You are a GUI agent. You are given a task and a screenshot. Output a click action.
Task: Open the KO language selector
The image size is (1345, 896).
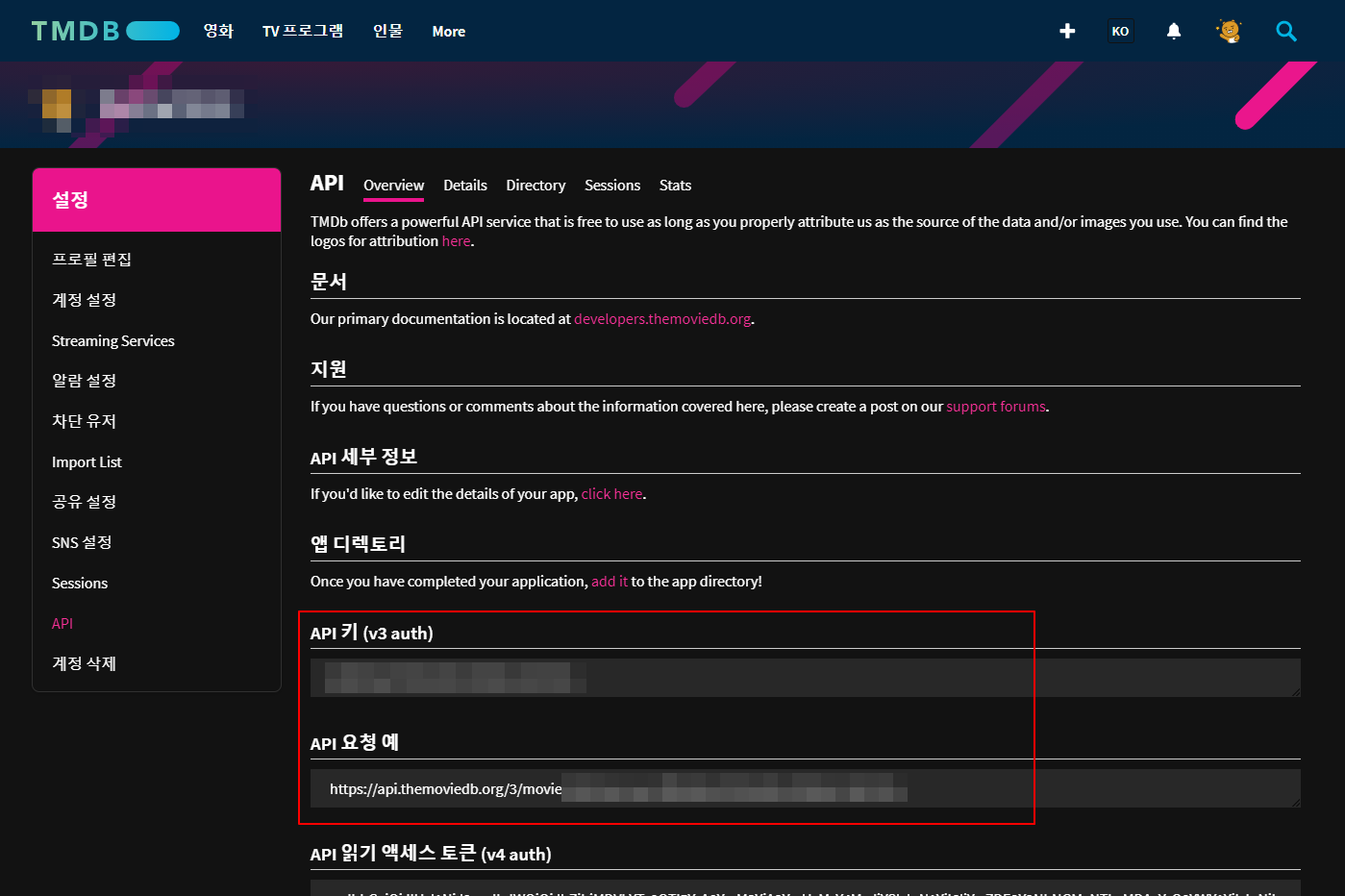pos(1120,31)
